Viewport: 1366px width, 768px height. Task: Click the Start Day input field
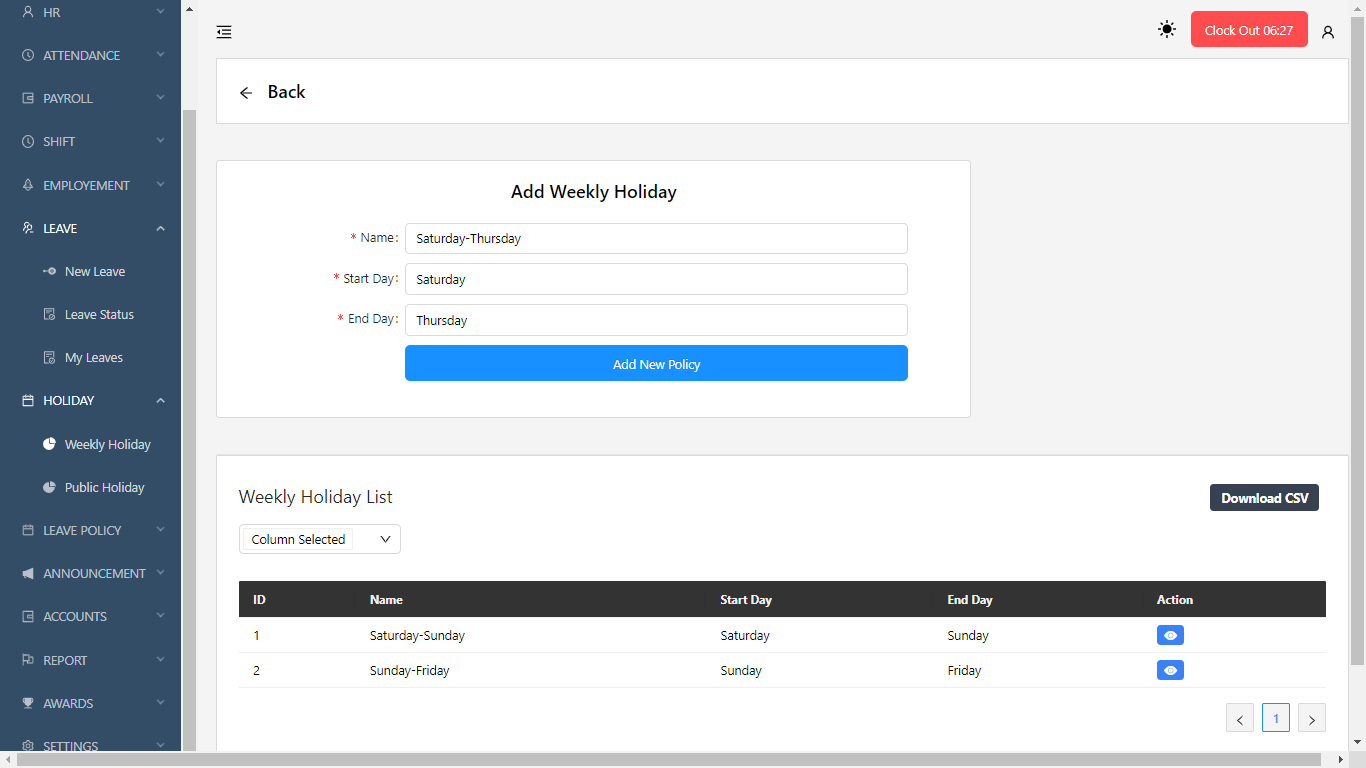(656, 280)
